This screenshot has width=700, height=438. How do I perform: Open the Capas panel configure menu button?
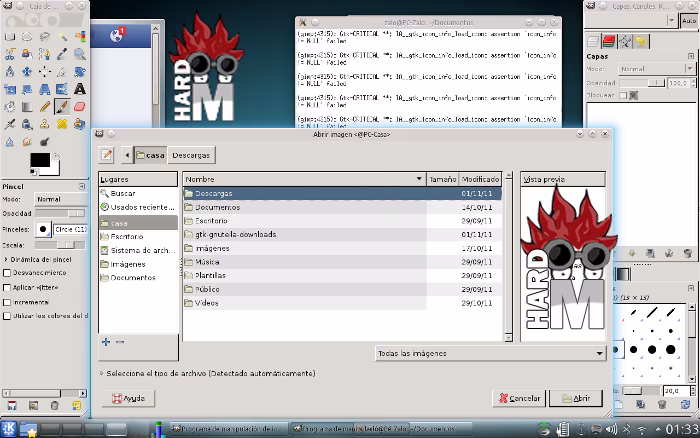(691, 56)
